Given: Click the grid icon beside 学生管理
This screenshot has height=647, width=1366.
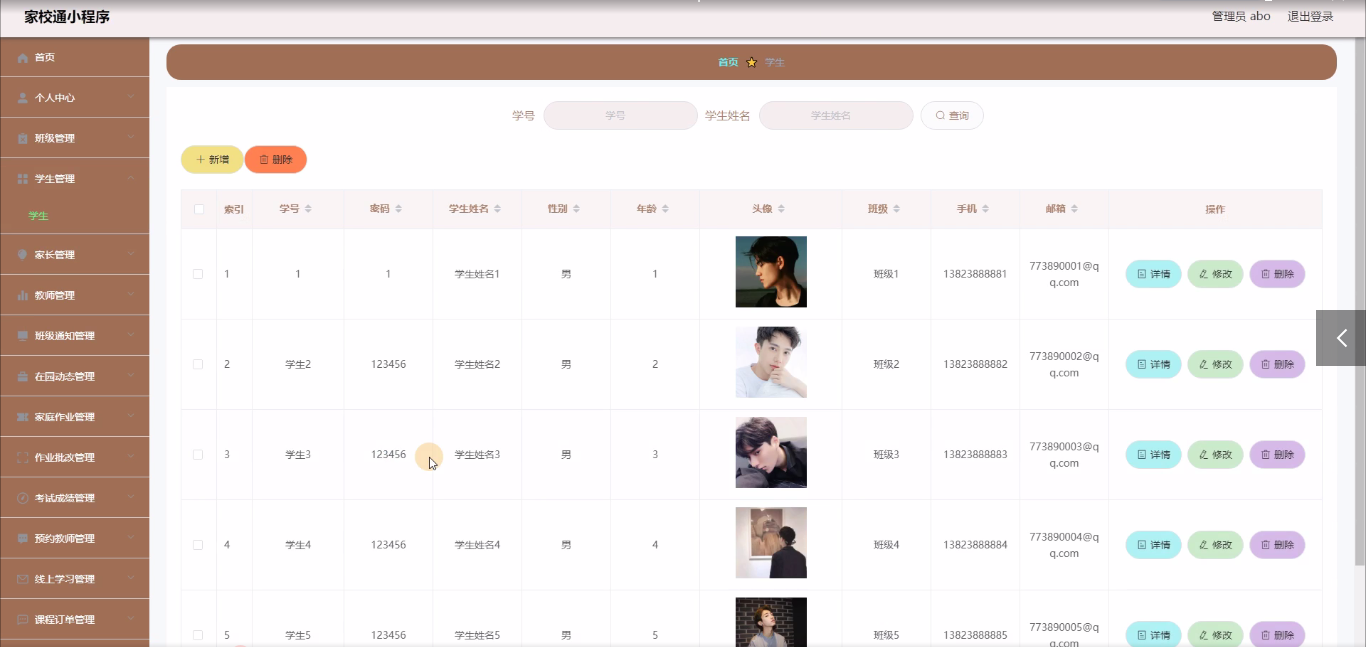Looking at the screenshot, I should 23,179.
